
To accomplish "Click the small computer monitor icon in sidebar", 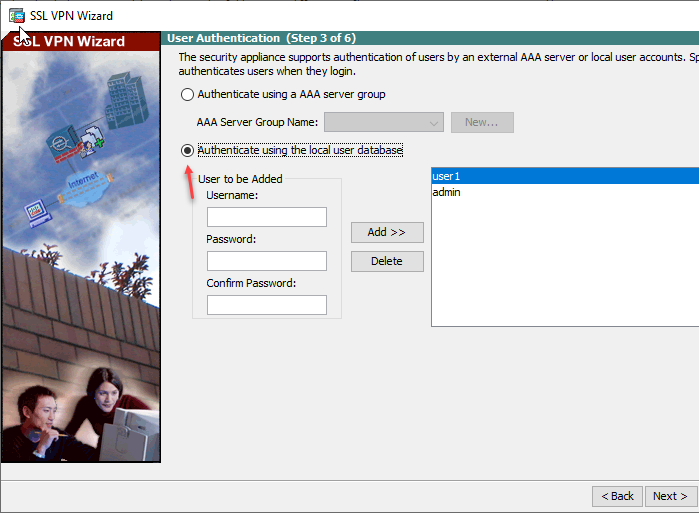I will [37, 211].
